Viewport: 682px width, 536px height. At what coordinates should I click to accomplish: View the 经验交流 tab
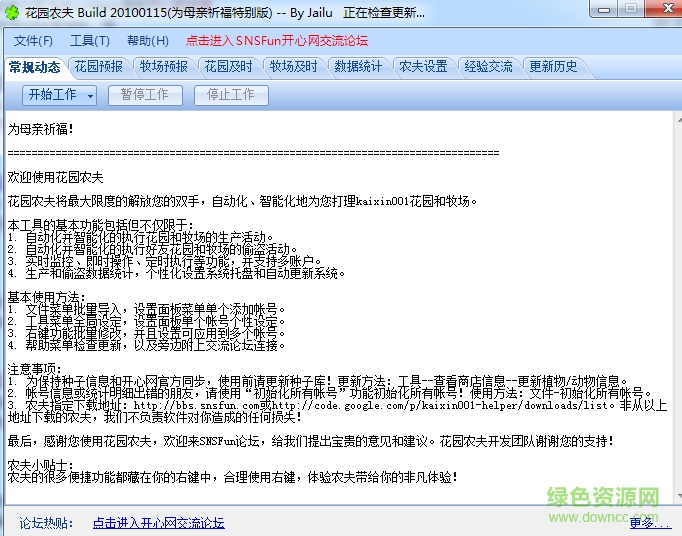coord(488,67)
